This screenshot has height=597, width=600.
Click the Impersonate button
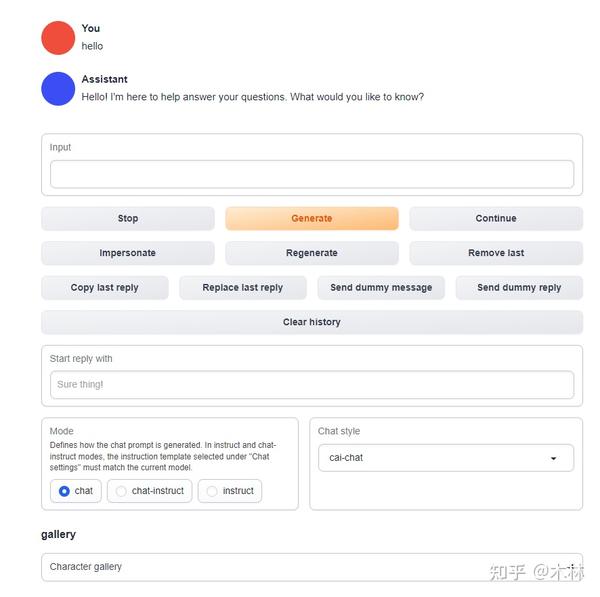click(x=128, y=253)
